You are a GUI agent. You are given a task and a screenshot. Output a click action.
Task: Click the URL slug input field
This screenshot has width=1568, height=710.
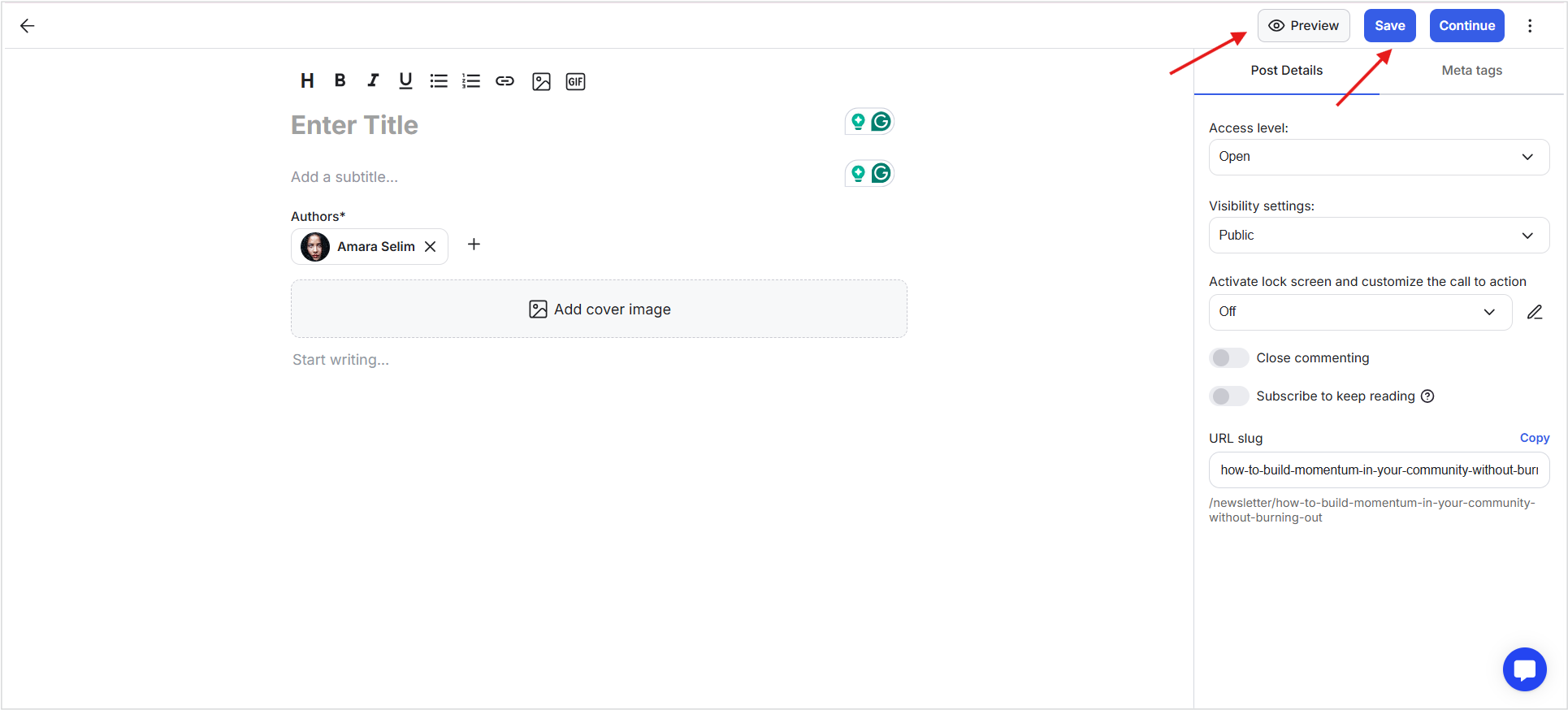(x=1379, y=470)
